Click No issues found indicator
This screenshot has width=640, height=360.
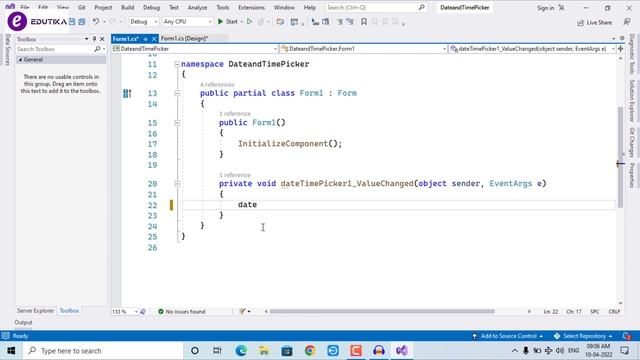pos(182,311)
